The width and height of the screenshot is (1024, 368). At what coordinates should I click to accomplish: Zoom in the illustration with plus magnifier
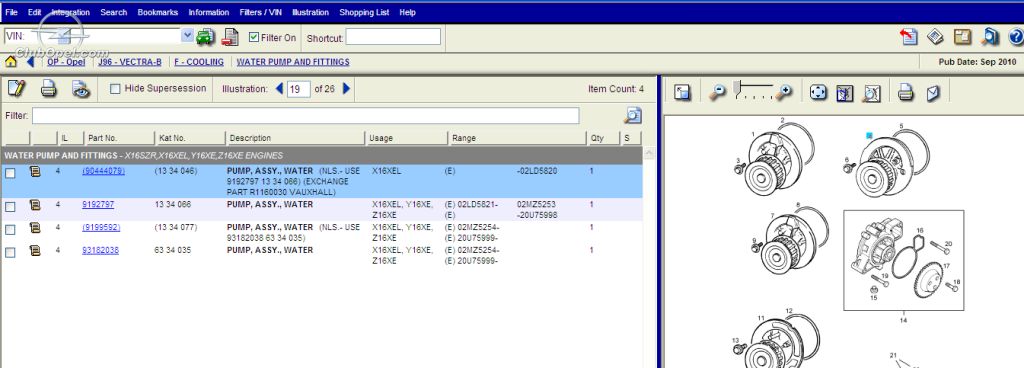pyautogui.click(x=784, y=93)
